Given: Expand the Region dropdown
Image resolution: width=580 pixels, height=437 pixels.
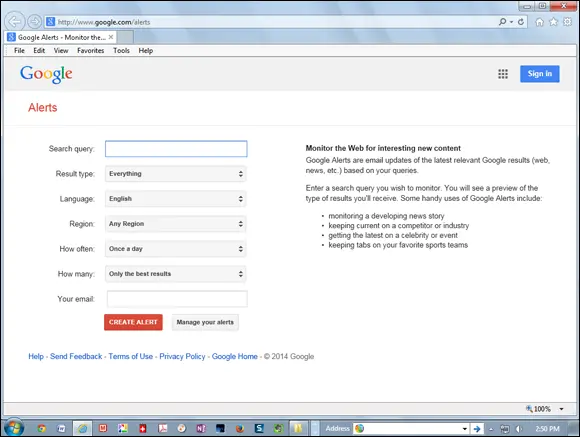Looking at the screenshot, I should 176,224.
